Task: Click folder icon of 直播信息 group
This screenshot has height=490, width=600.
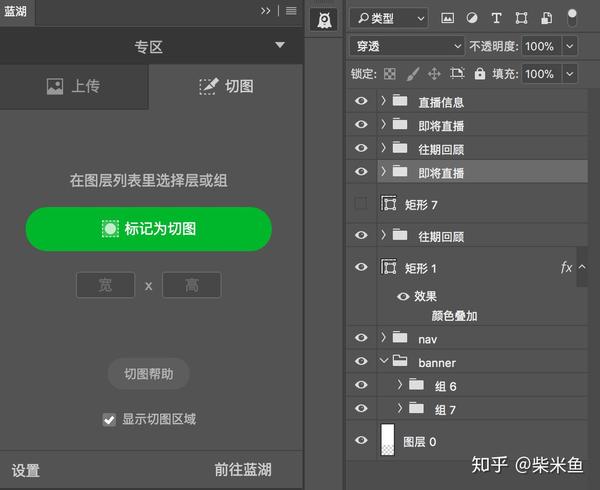Action: point(400,101)
